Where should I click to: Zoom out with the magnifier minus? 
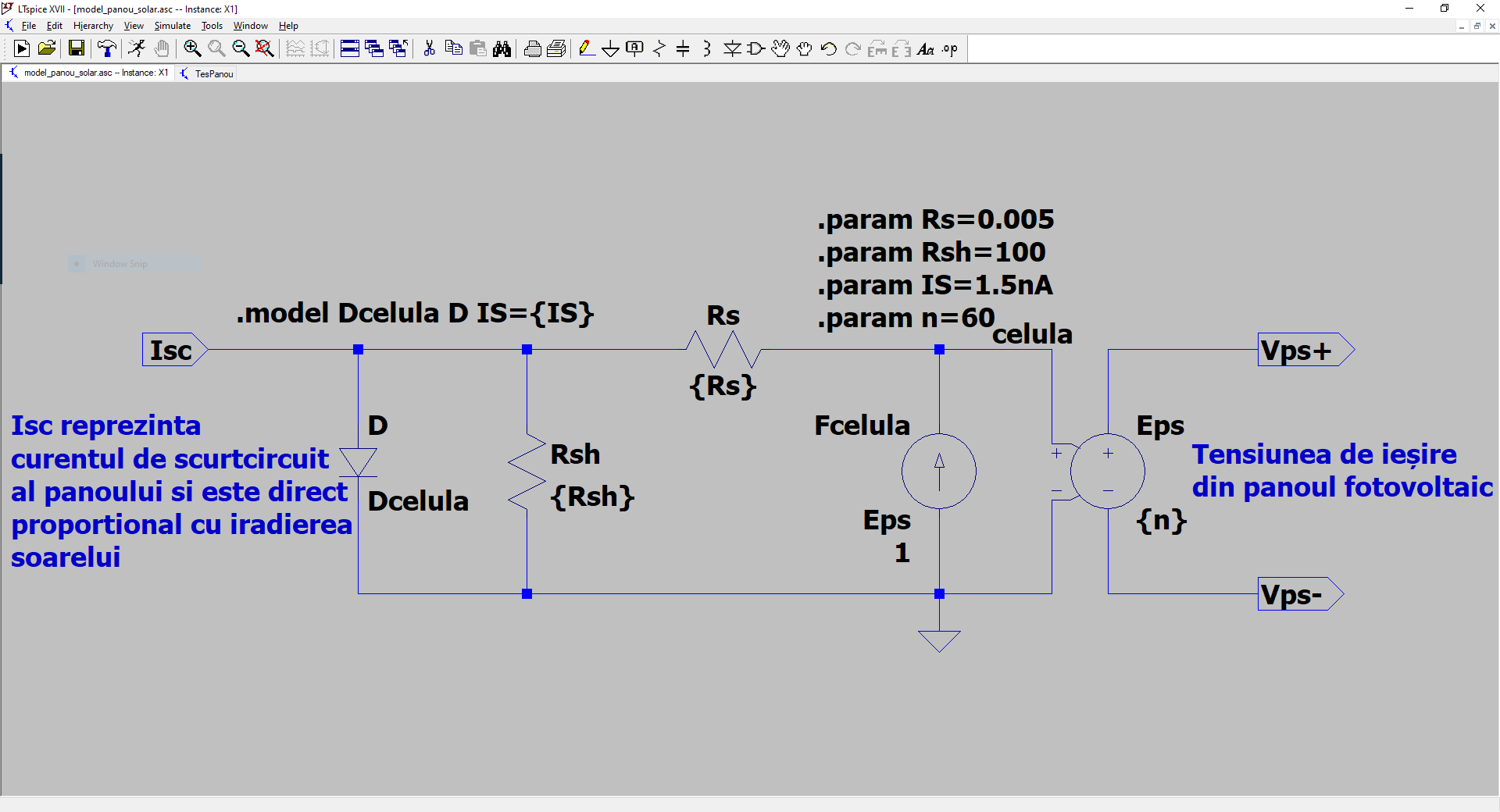[x=241, y=49]
